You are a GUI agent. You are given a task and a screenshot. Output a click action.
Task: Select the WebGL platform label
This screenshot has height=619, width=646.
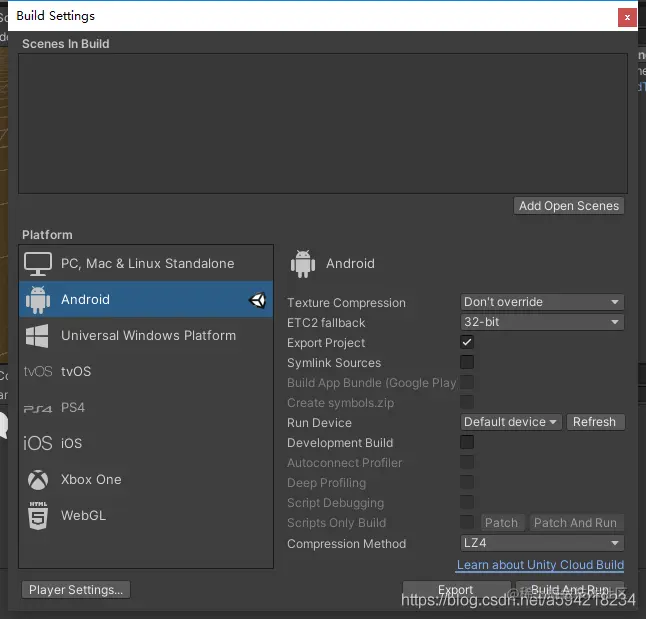[x=84, y=516]
